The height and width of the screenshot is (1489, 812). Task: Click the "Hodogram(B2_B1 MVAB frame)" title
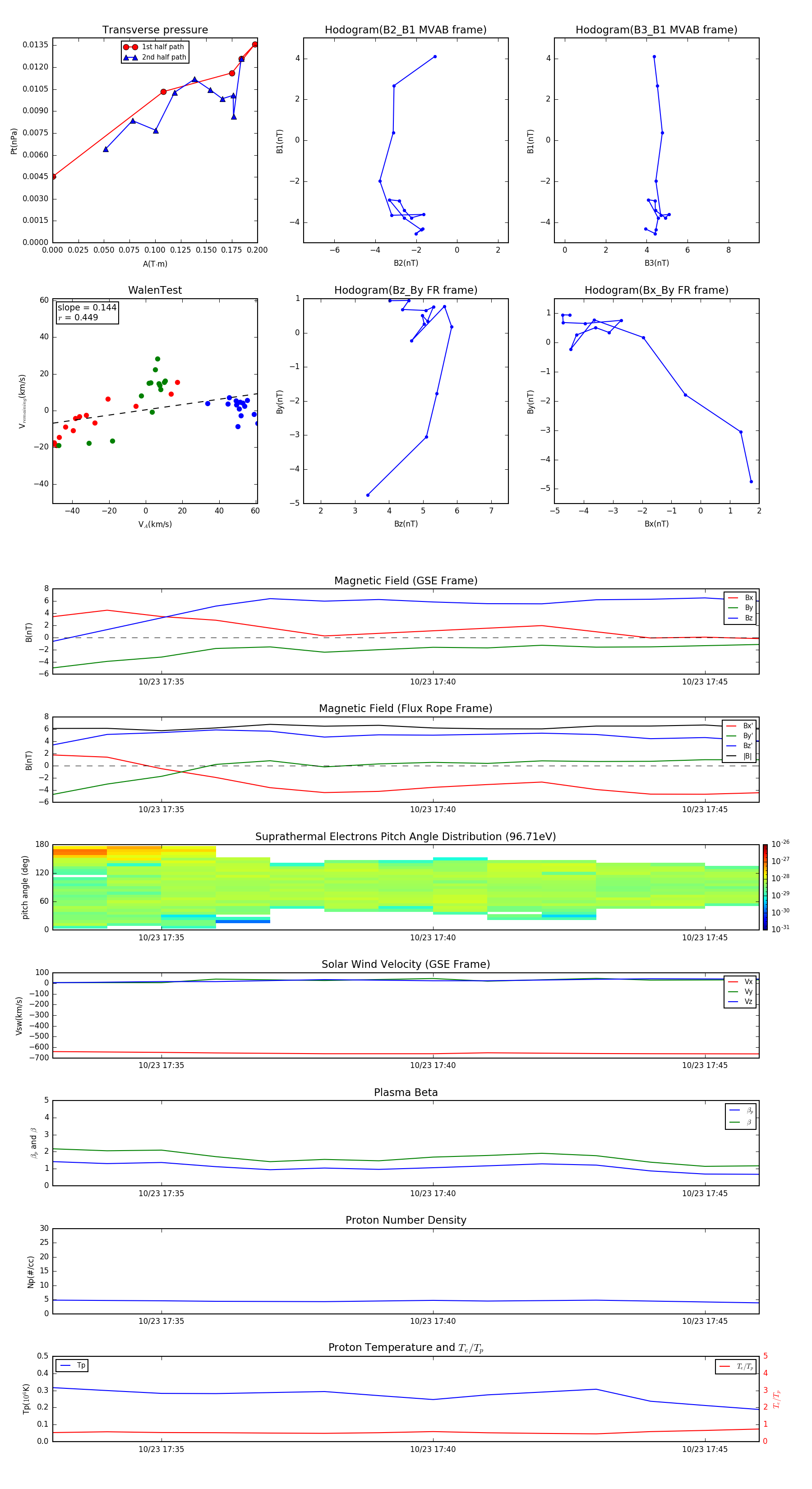tap(406, 29)
